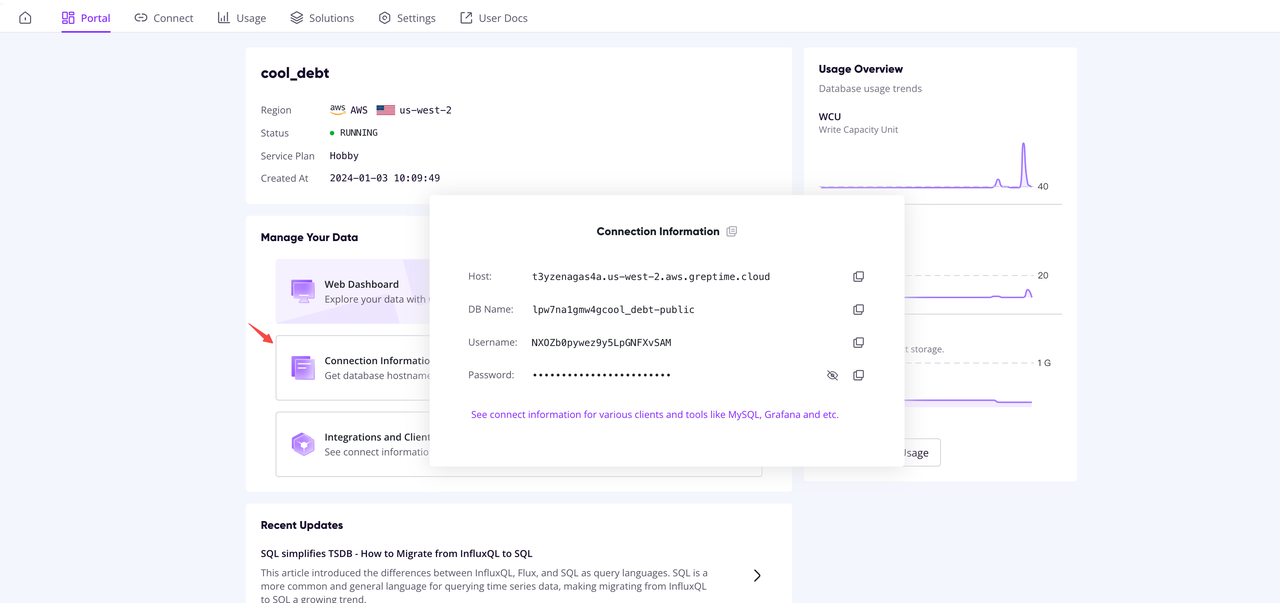Copy the Username with its copy icon
The width and height of the screenshot is (1280, 603).
click(x=858, y=342)
